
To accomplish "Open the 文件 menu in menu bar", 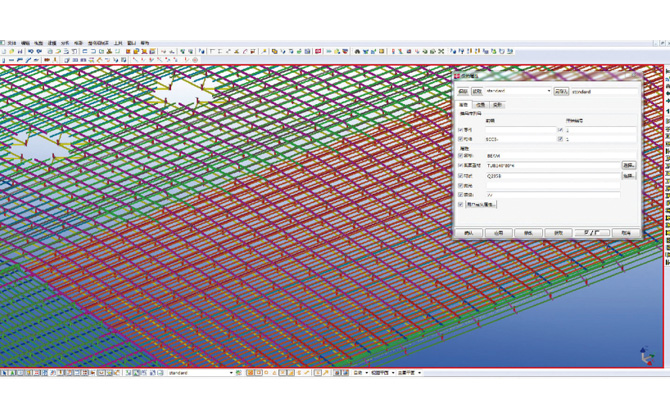I will pyautogui.click(x=11, y=43).
